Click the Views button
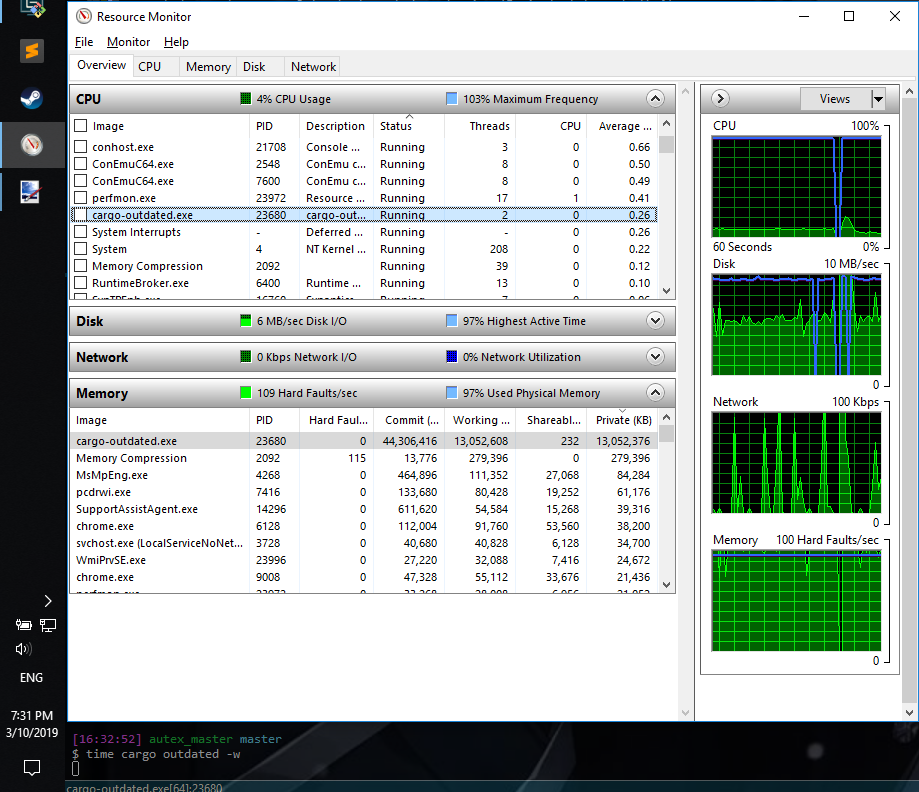Image resolution: width=919 pixels, height=792 pixels. (x=835, y=98)
